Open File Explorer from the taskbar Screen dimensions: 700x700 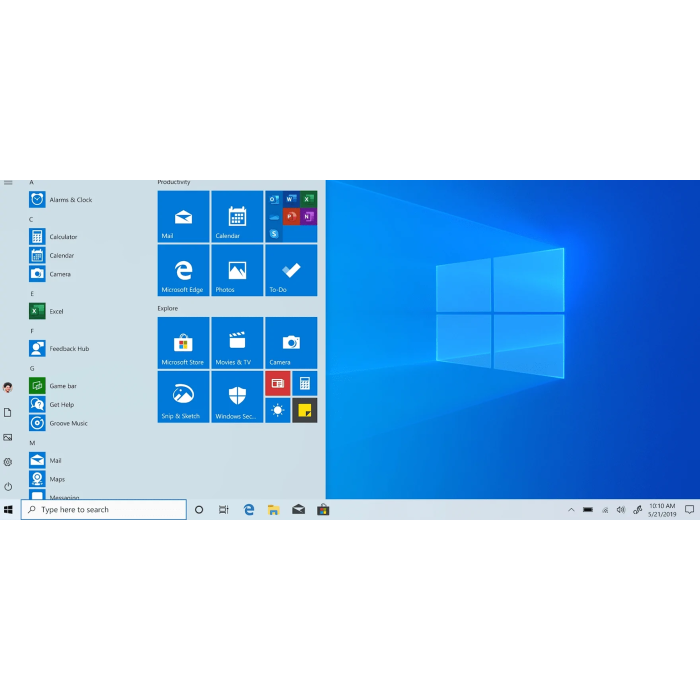[x=274, y=509]
